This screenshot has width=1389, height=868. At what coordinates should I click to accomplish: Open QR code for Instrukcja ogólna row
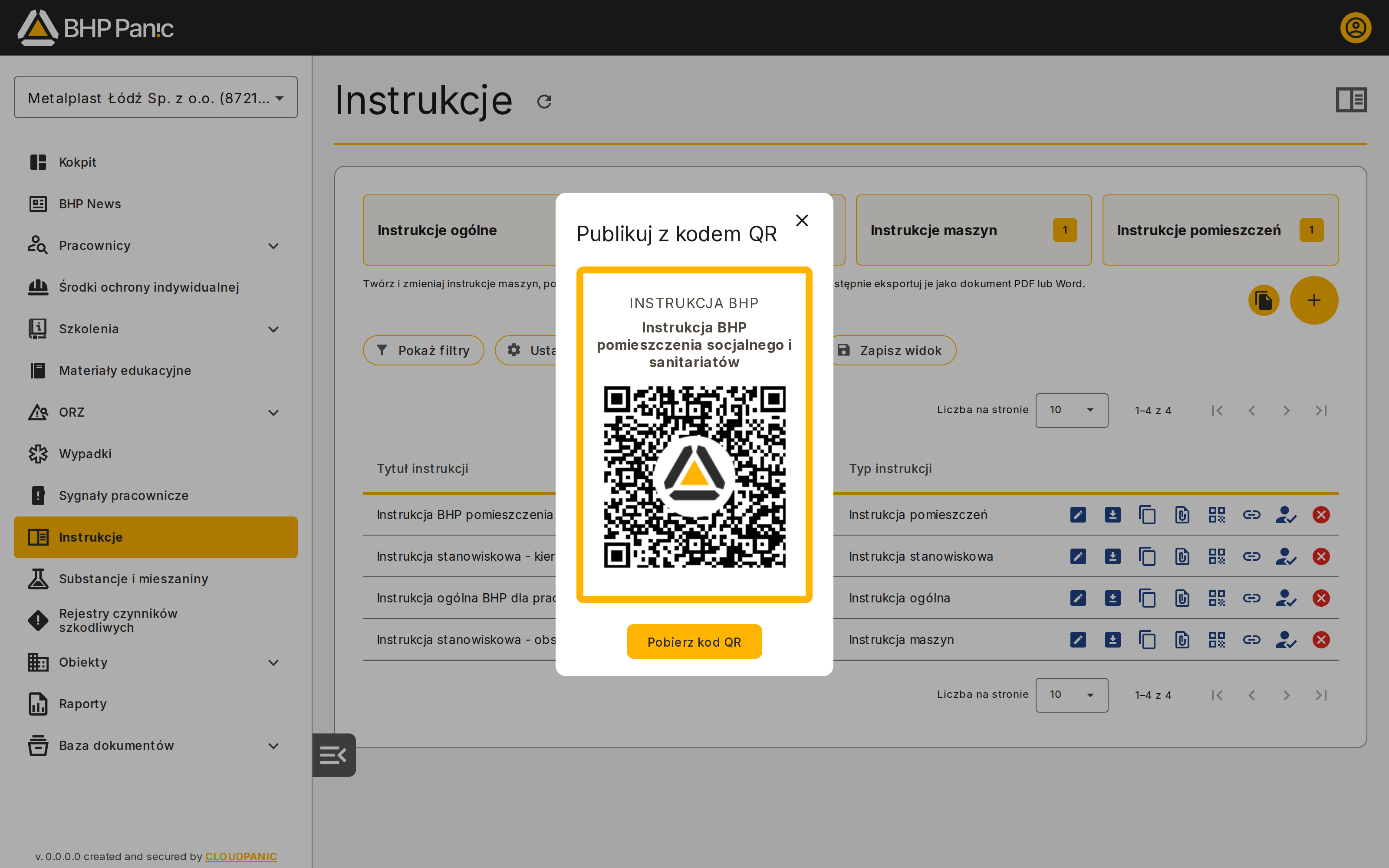(1217, 598)
